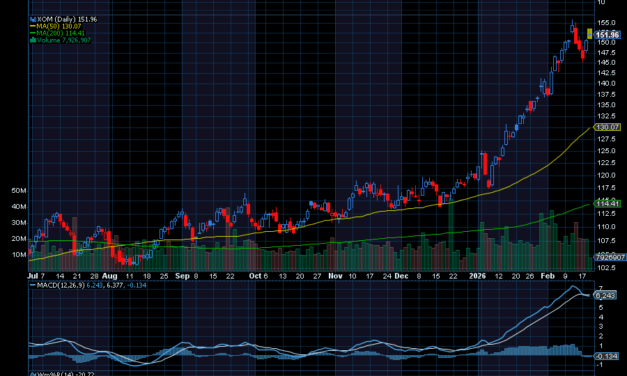Click the yellow MA(50) line marker
This screenshot has width=627, height=376.
(x=33, y=26)
